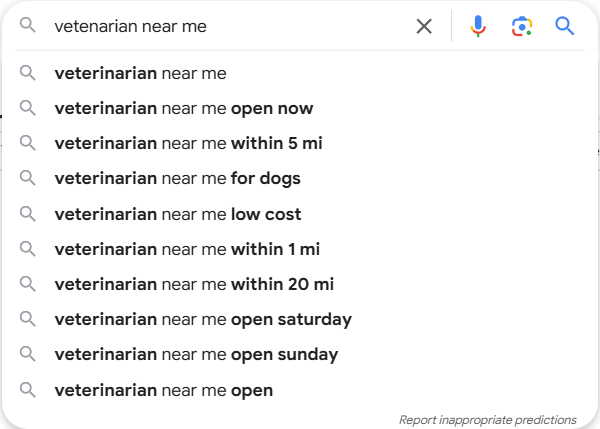Viewport: 600px width, 429px height.
Task: Click into the 'vetenarian near me' search field
Action: point(230,26)
